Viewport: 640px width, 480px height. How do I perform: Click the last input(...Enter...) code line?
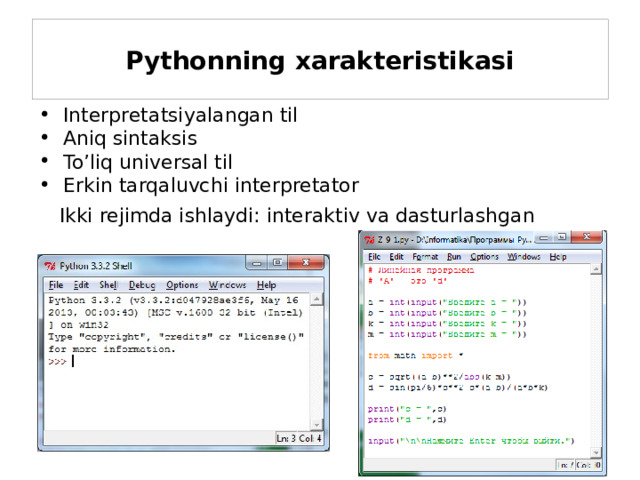point(471,441)
